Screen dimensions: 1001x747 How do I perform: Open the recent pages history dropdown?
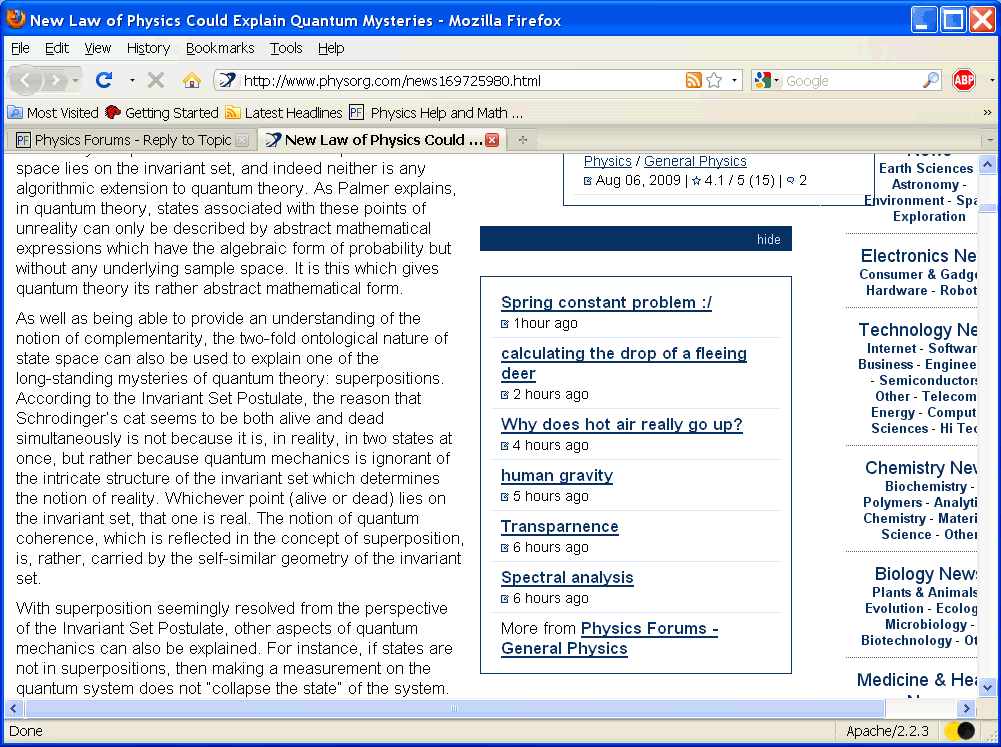point(75,80)
